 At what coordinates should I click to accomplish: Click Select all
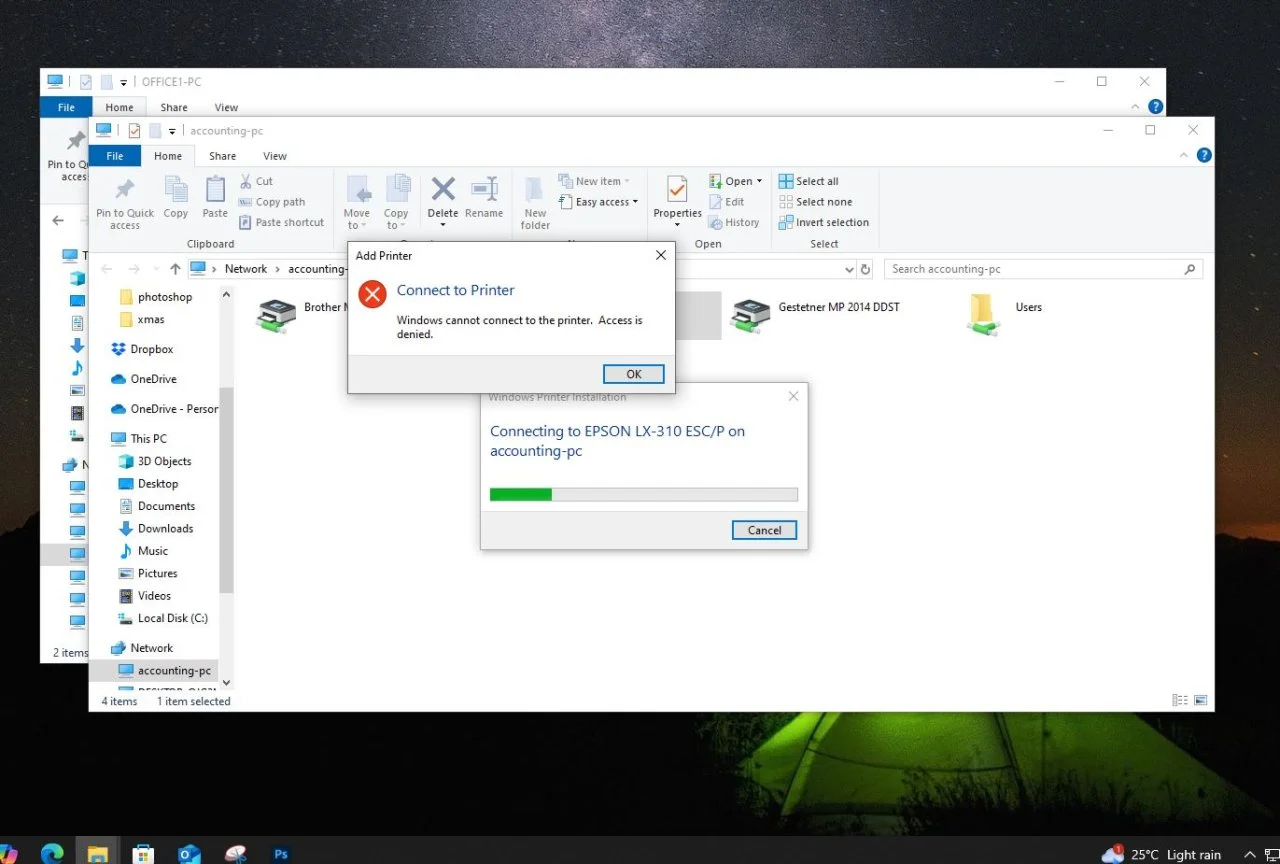pyautogui.click(x=809, y=181)
